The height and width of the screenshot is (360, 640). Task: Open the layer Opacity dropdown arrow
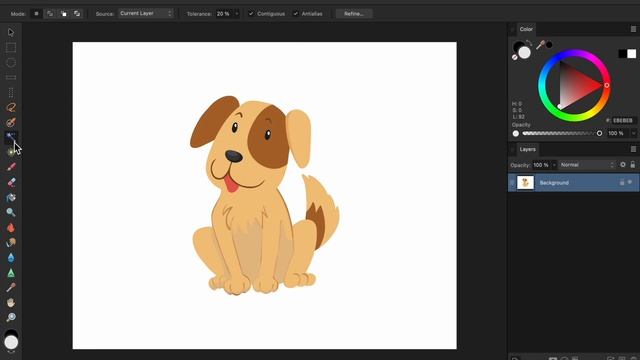pos(554,165)
